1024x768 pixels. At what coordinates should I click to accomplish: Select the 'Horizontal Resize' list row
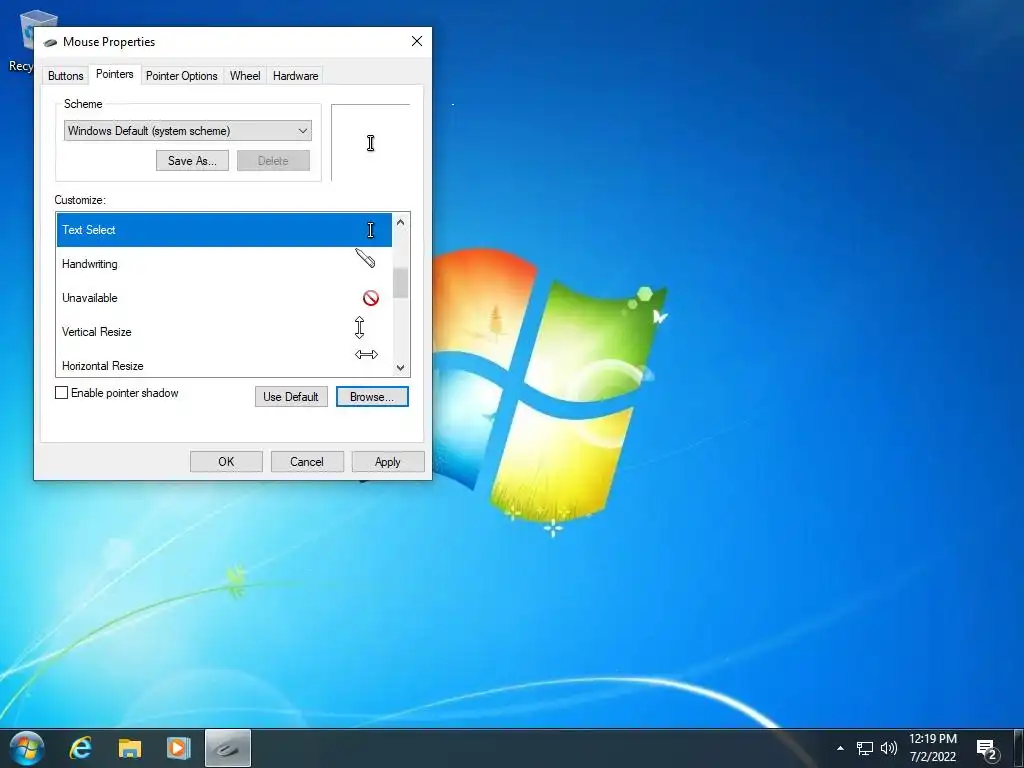224,364
